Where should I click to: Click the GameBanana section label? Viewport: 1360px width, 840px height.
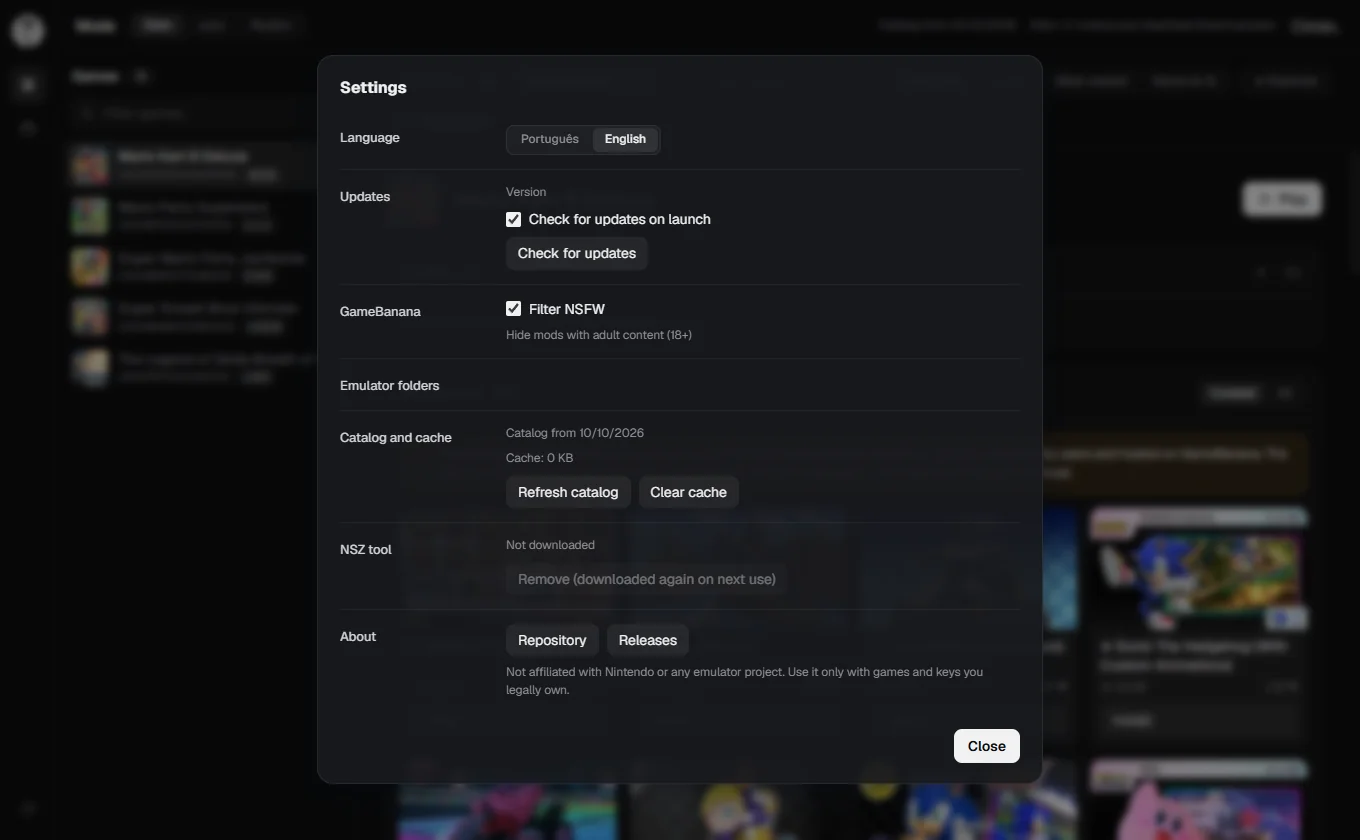pos(380,311)
